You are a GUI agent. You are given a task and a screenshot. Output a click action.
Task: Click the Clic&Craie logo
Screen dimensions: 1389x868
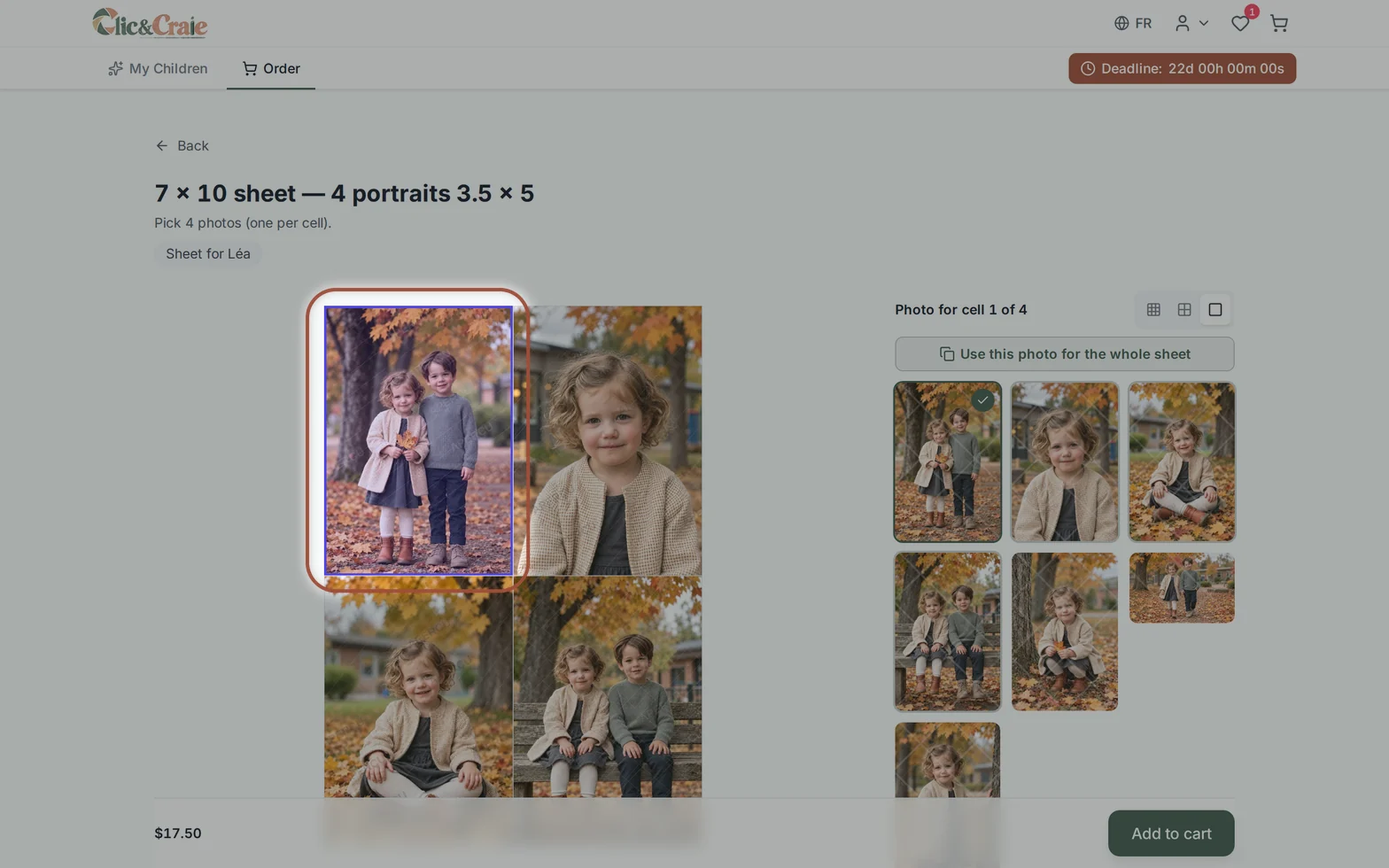tap(150, 23)
